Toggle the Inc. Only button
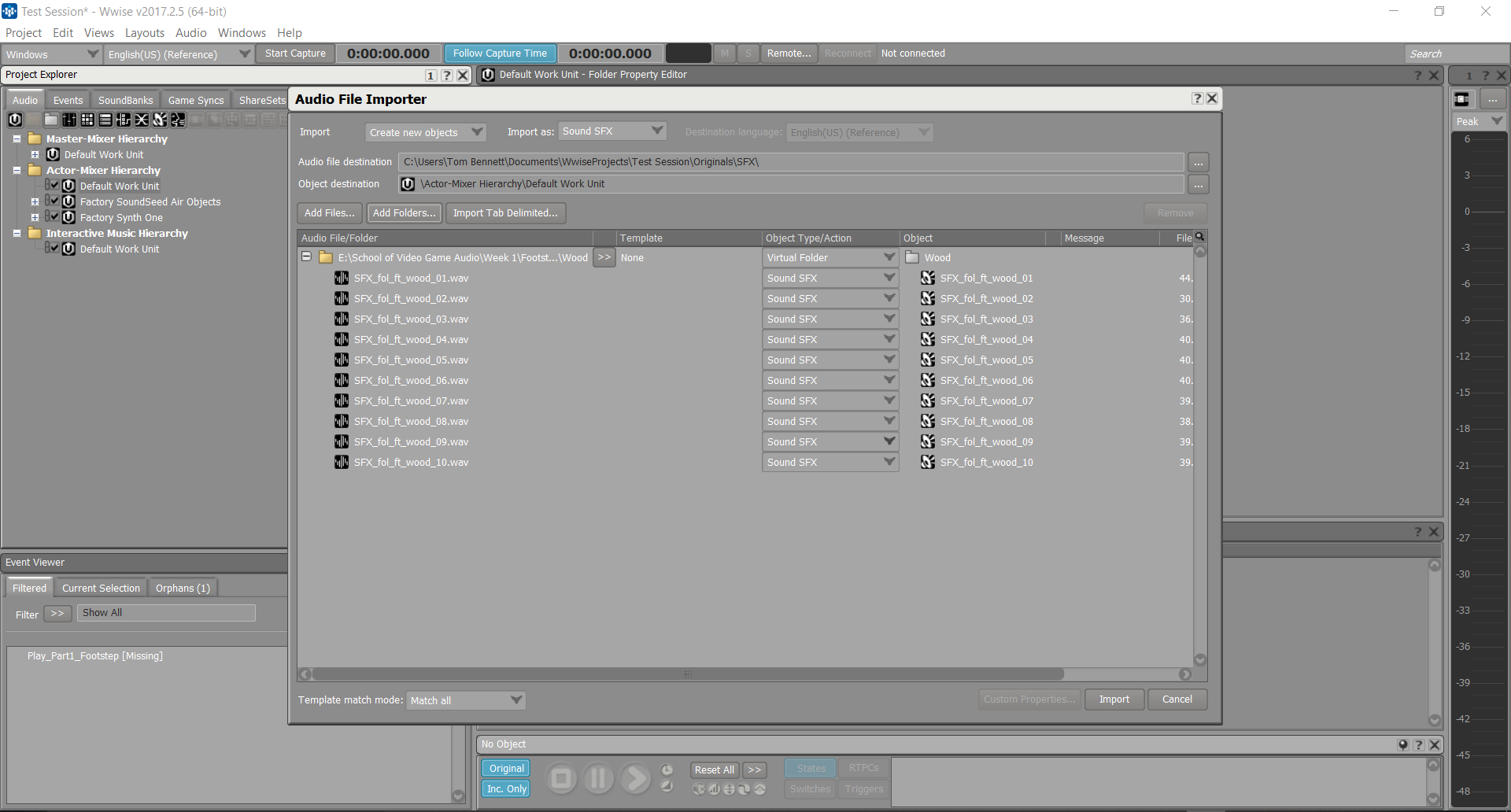 coord(506,789)
